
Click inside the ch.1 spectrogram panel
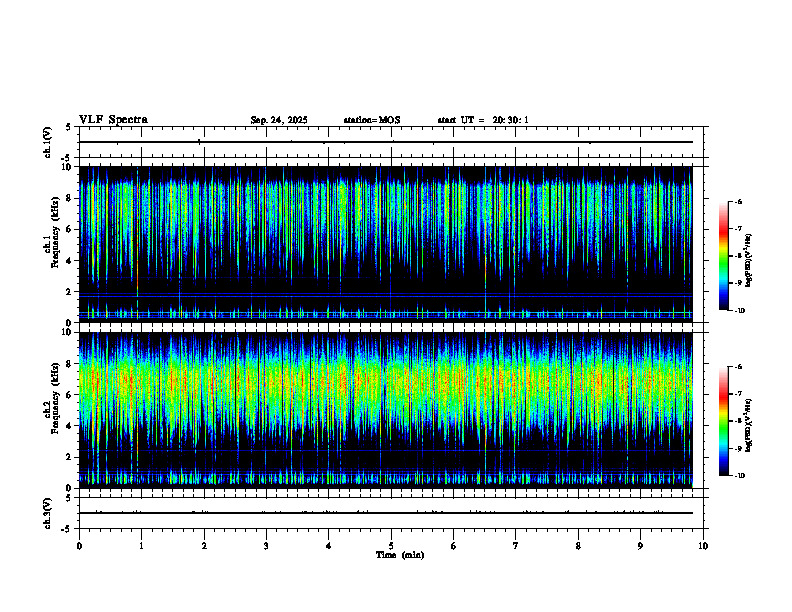pyautogui.click(x=385, y=244)
